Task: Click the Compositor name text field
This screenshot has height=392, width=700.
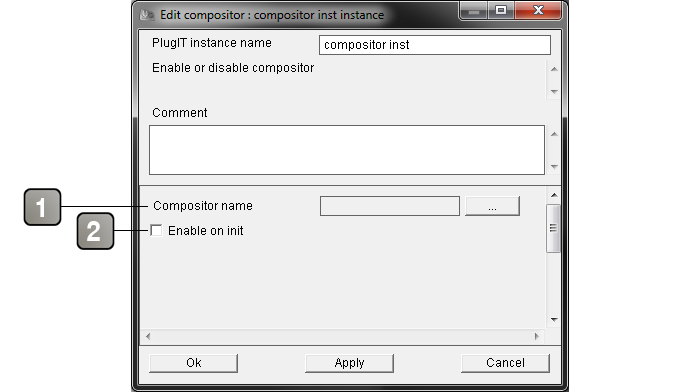Action: 390,206
